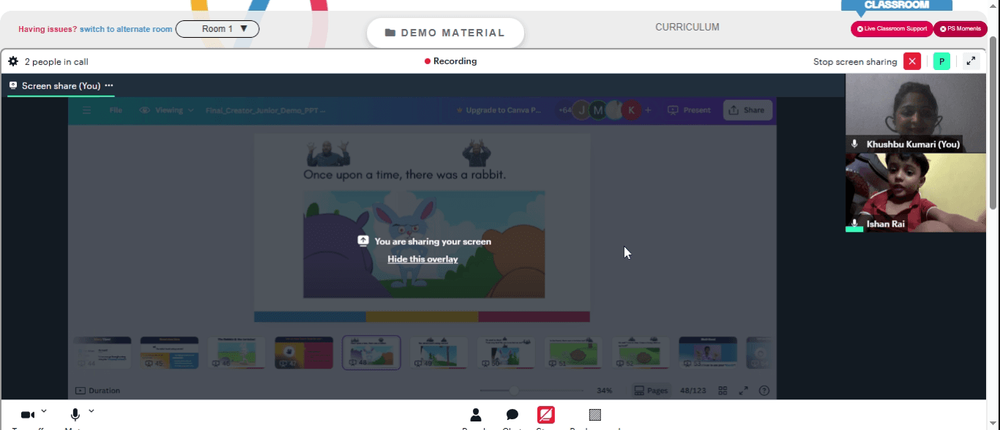Image resolution: width=1000 pixels, height=430 pixels.
Task: Click the M collaborator avatar
Action: [x=598, y=110]
